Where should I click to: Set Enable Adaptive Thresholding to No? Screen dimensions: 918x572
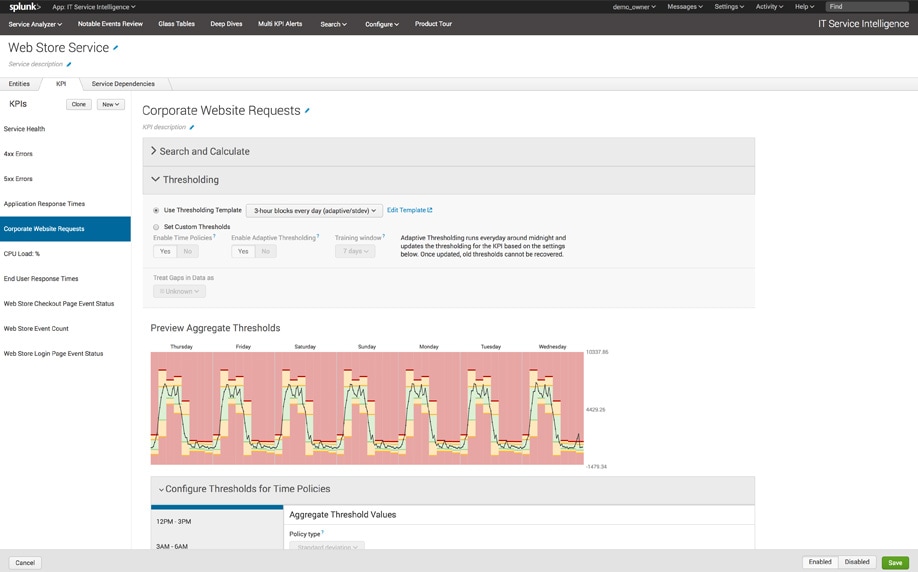pyautogui.click(x=266, y=252)
